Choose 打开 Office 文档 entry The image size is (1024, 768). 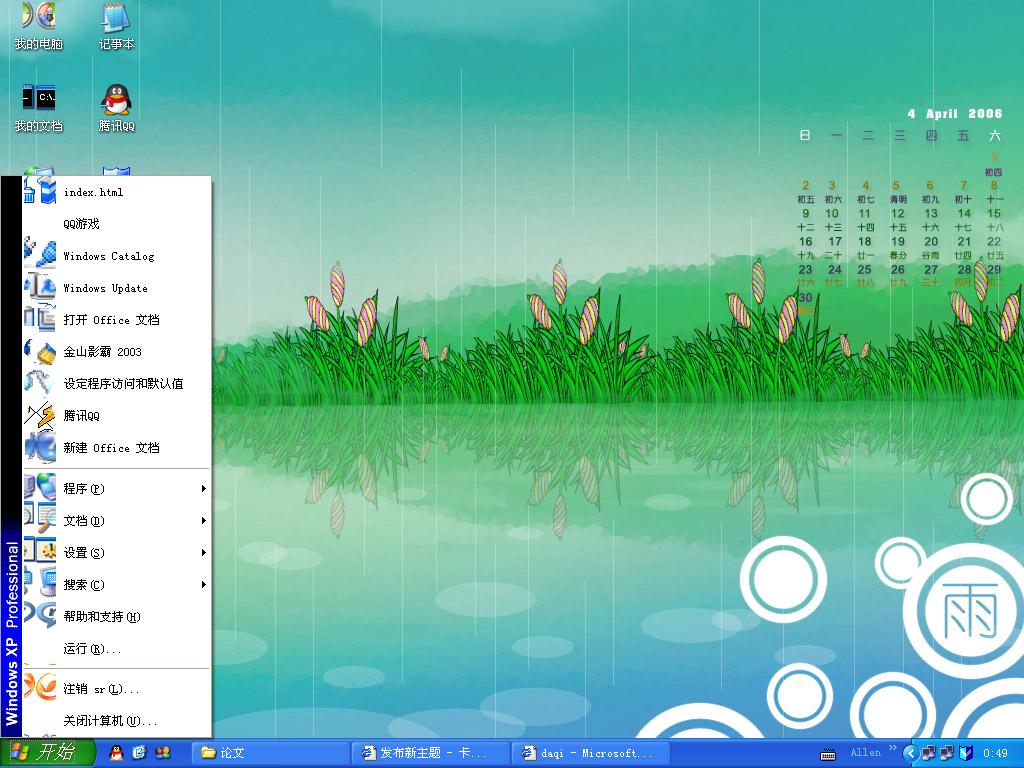116,320
